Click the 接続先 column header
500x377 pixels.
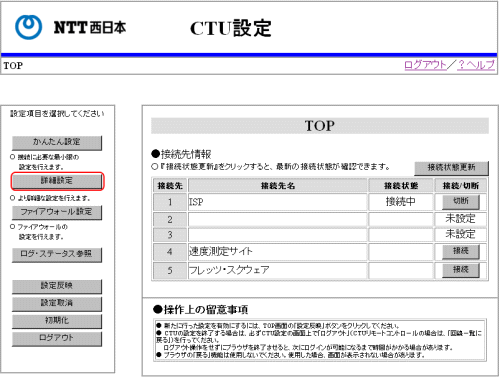coord(170,185)
